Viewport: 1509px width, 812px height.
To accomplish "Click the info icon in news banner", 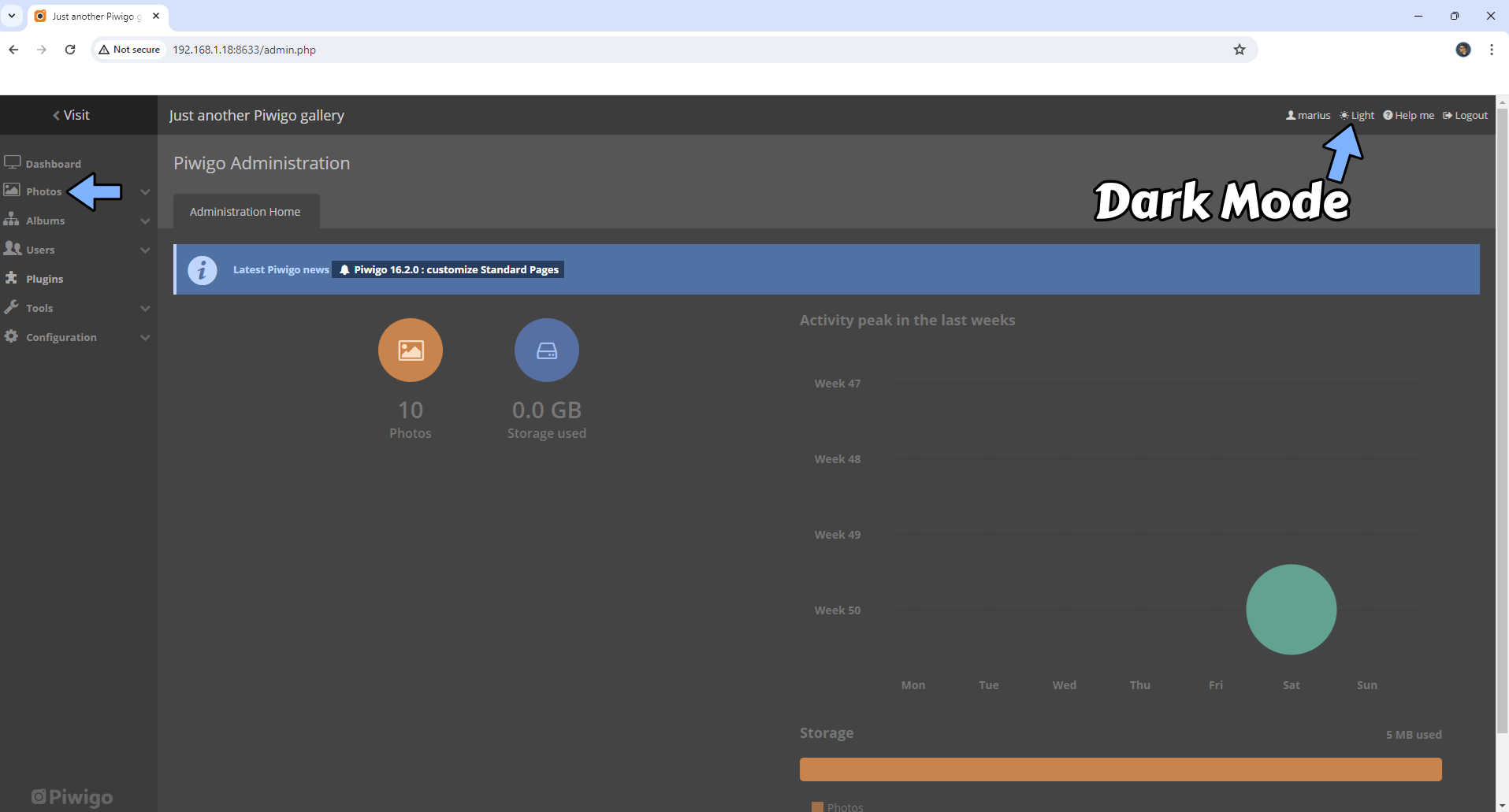I will (203, 270).
